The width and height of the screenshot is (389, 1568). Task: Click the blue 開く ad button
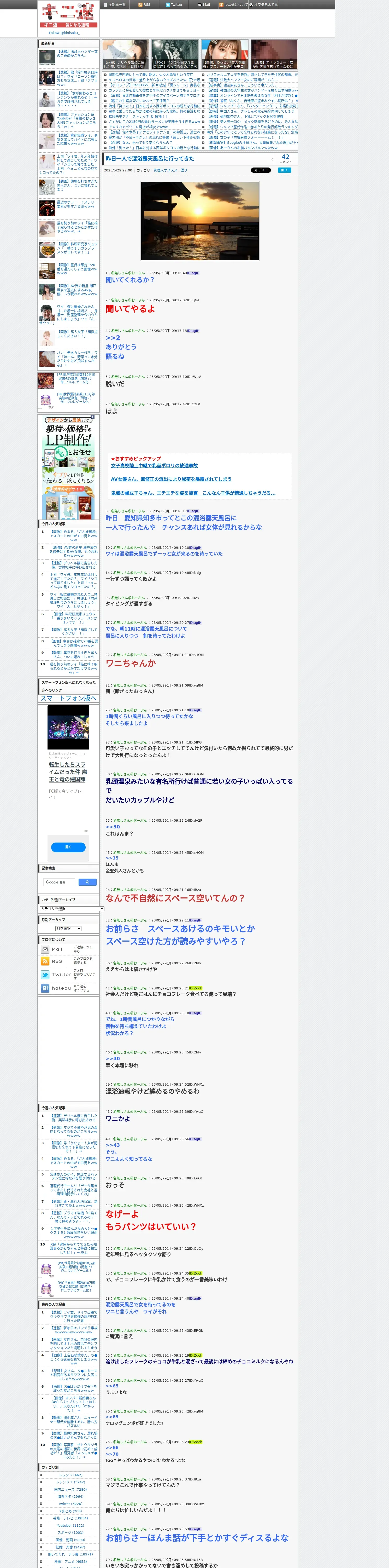coord(68,847)
